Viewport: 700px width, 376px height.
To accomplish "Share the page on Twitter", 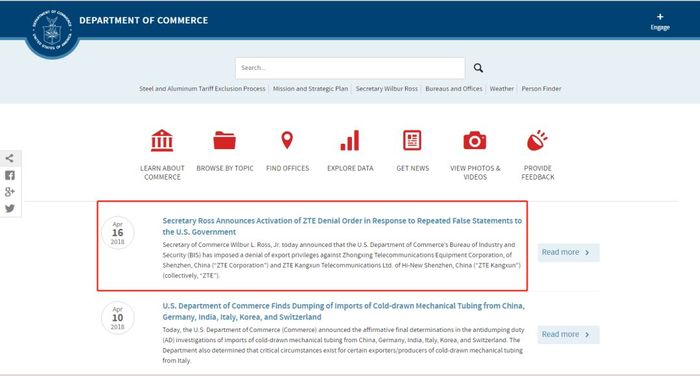I will pos(10,209).
